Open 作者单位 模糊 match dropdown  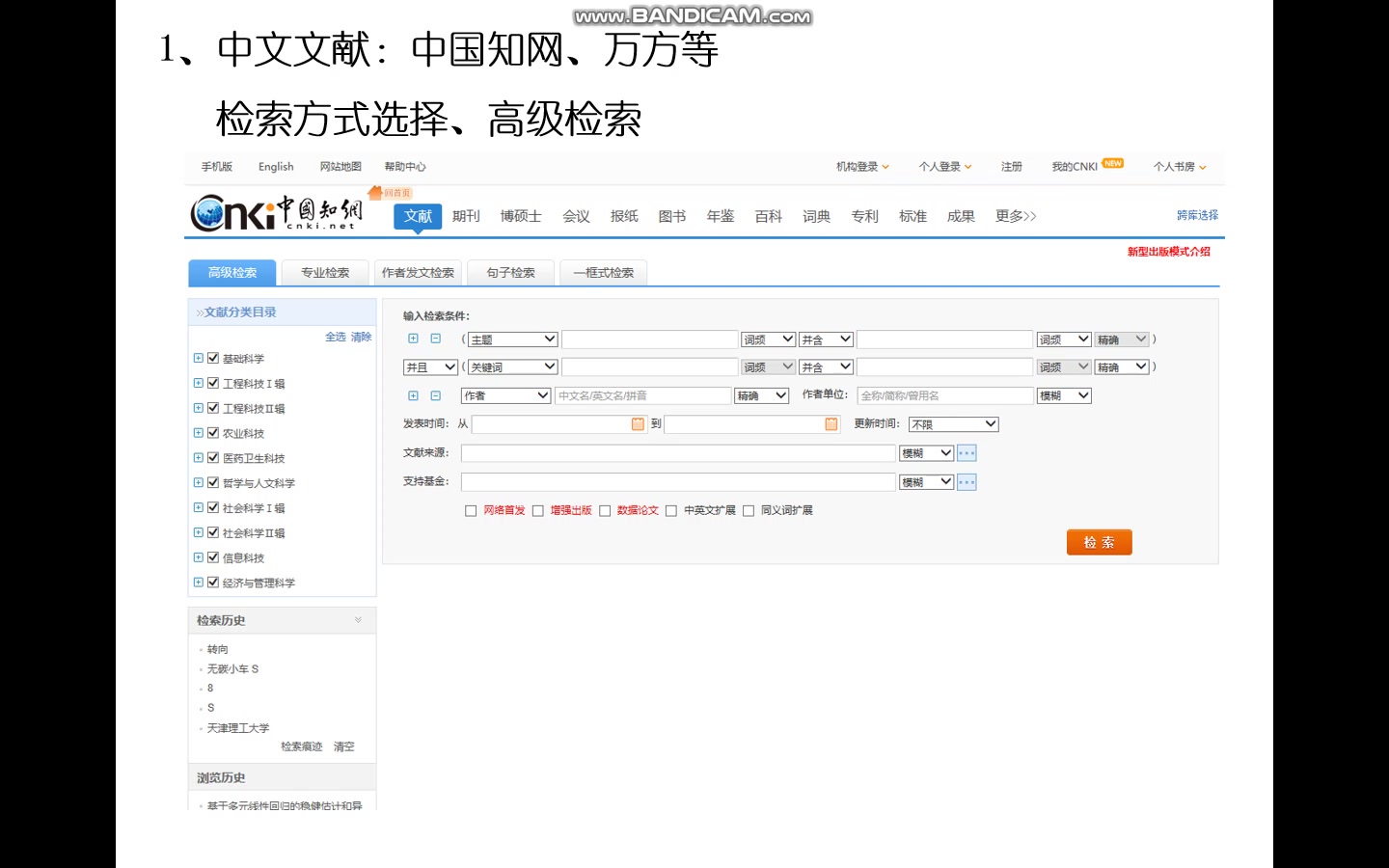pos(1064,395)
